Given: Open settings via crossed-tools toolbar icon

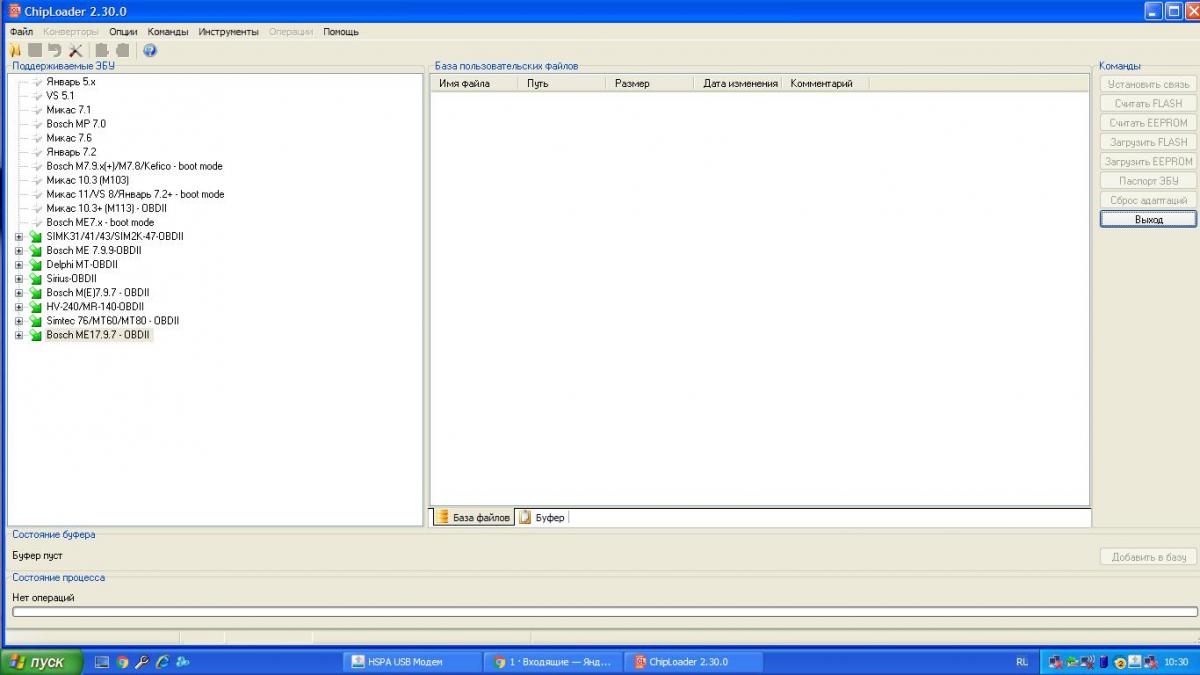Looking at the screenshot, I should [75, 50].
